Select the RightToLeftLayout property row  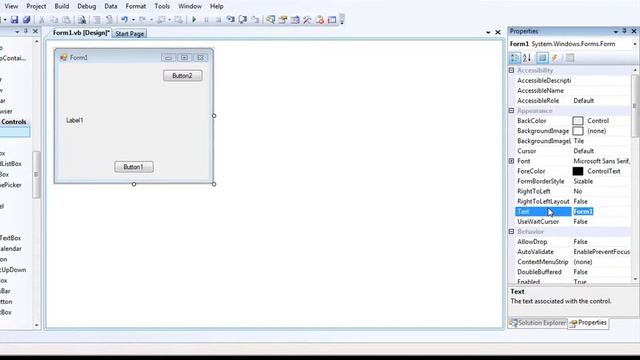pyautogui.click(x=573, y=202)
